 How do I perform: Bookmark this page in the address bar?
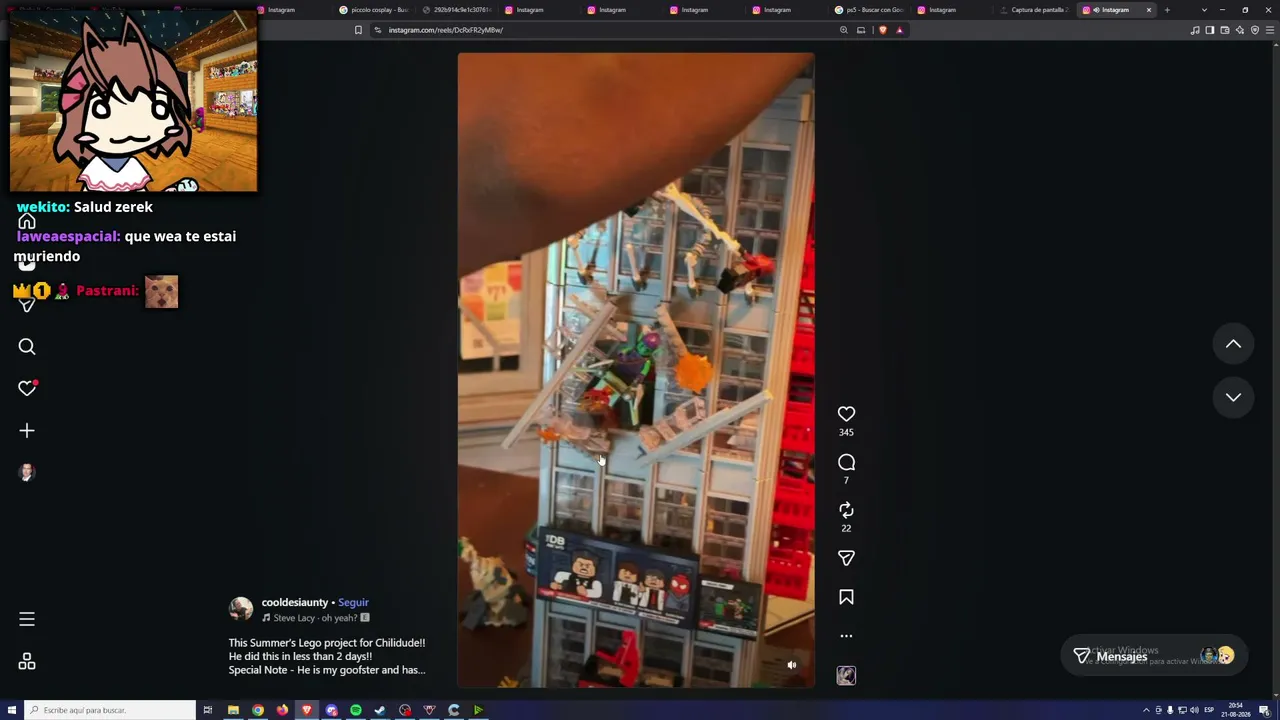[358, 30]
